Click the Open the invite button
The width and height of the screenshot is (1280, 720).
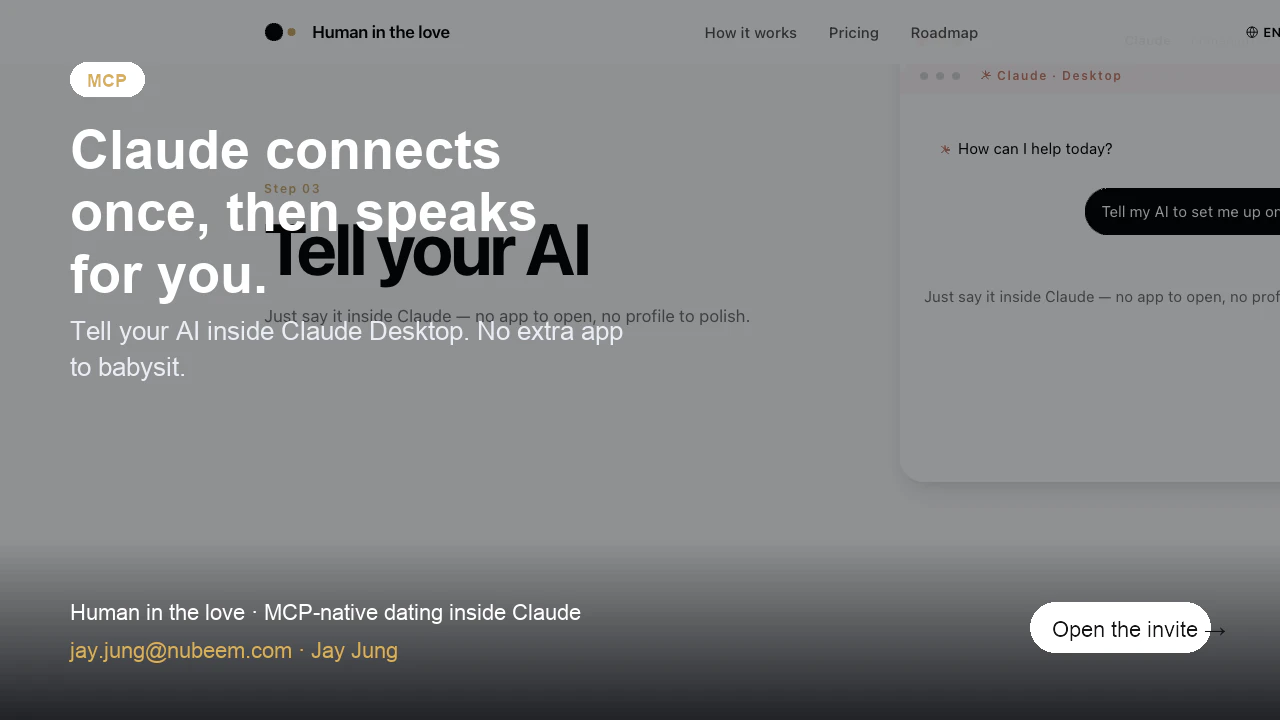pos(1120,628)
